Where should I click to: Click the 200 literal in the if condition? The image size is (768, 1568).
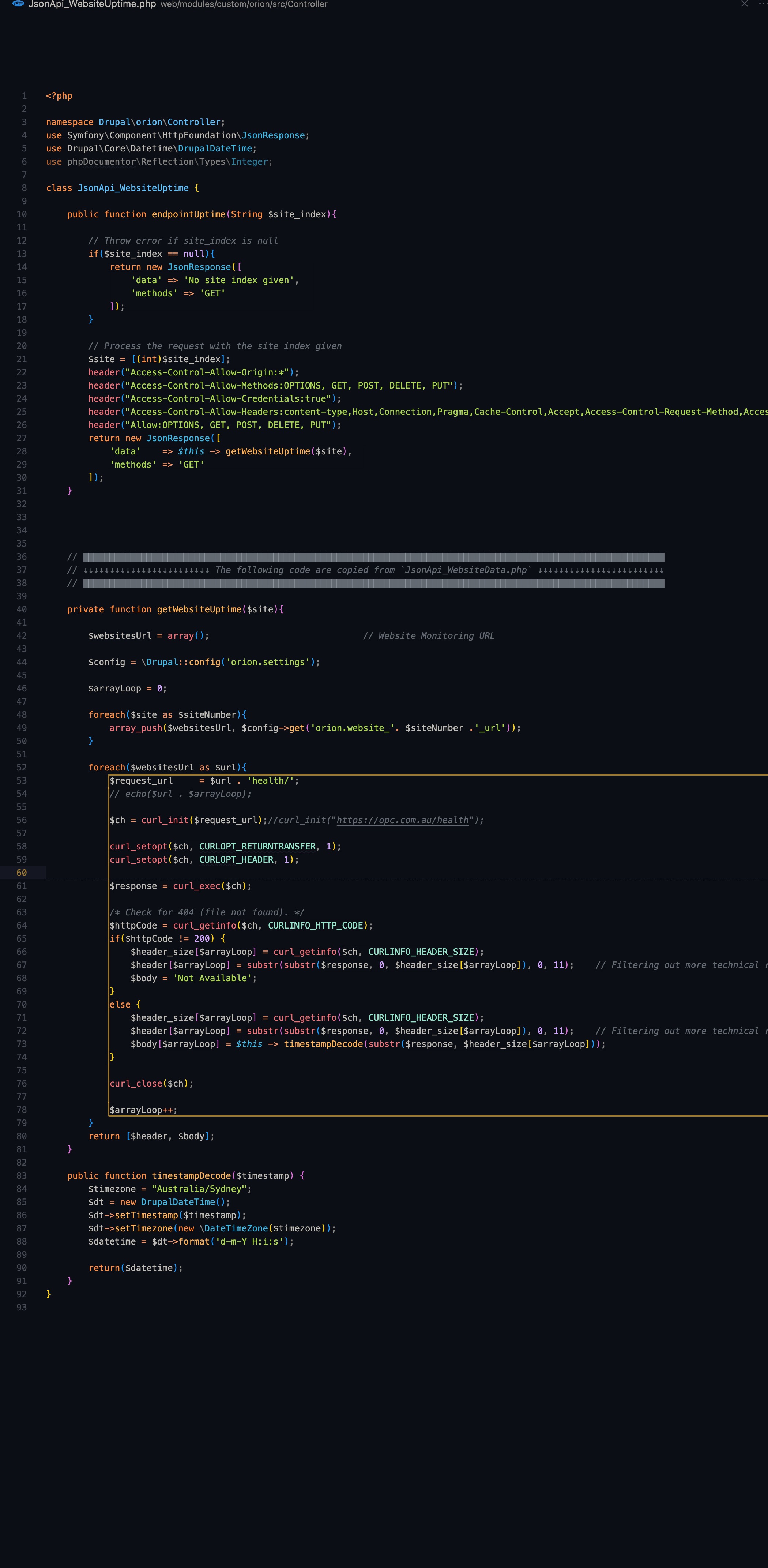click(202, 939)
